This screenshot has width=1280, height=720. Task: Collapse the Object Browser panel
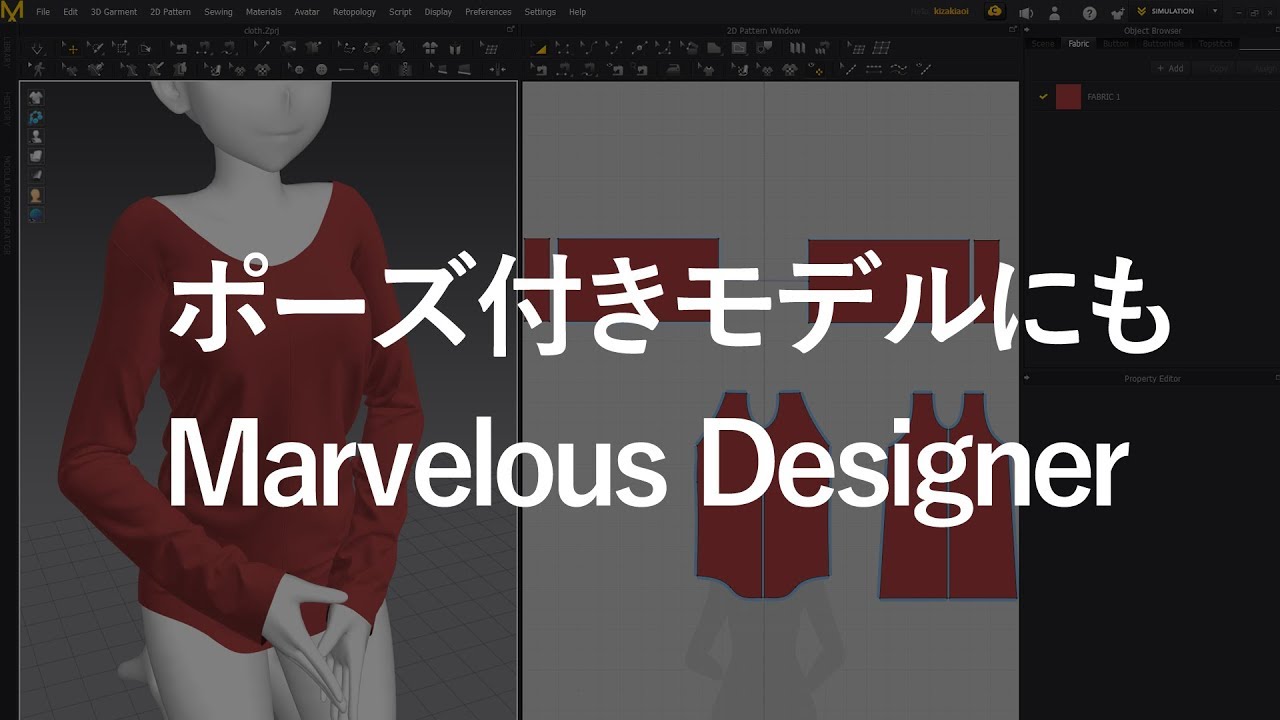pos(1028,30)
